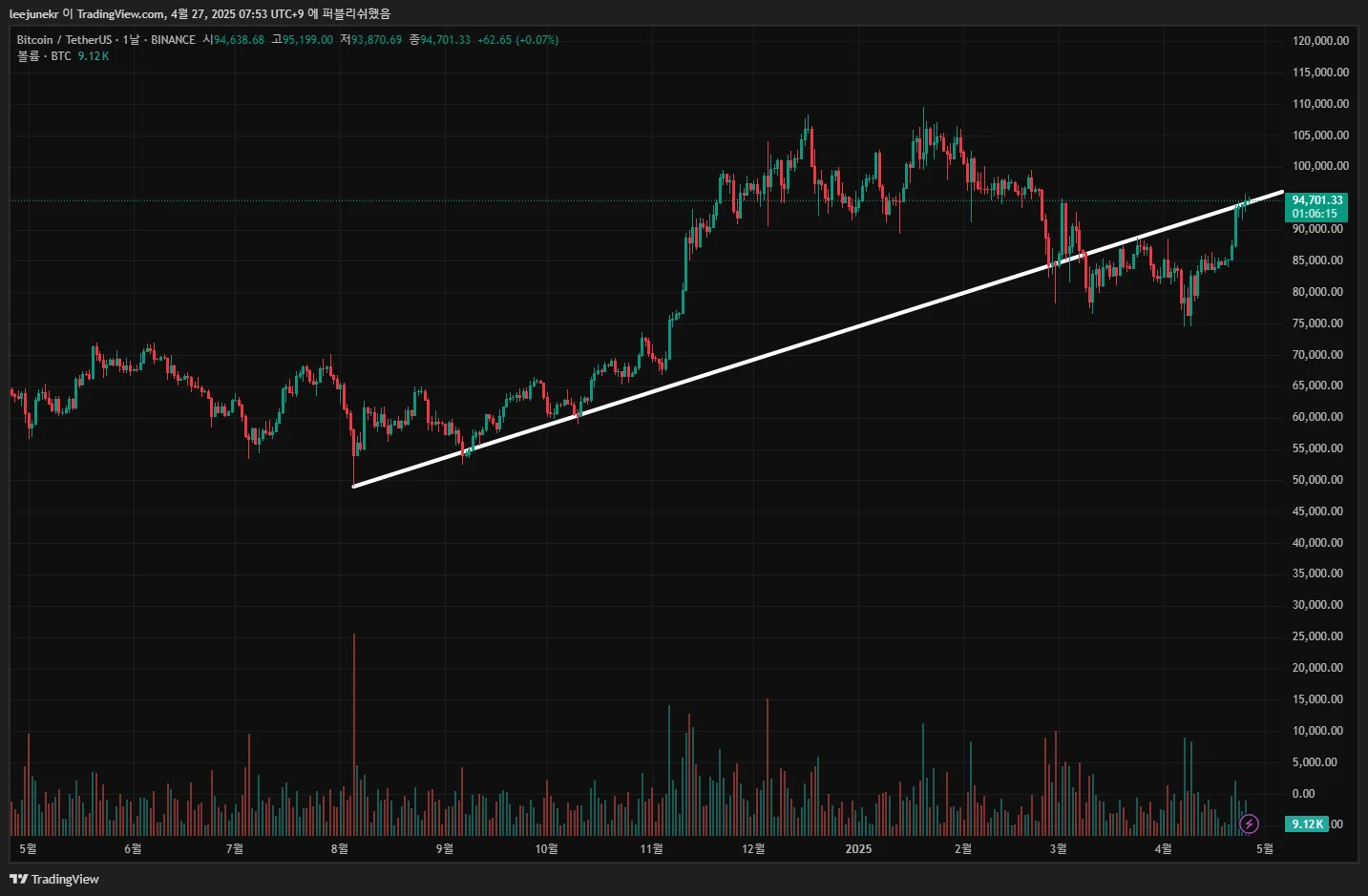Click the tallest red volume bar in August
The image size is (1368, 896).
(354, 734)
